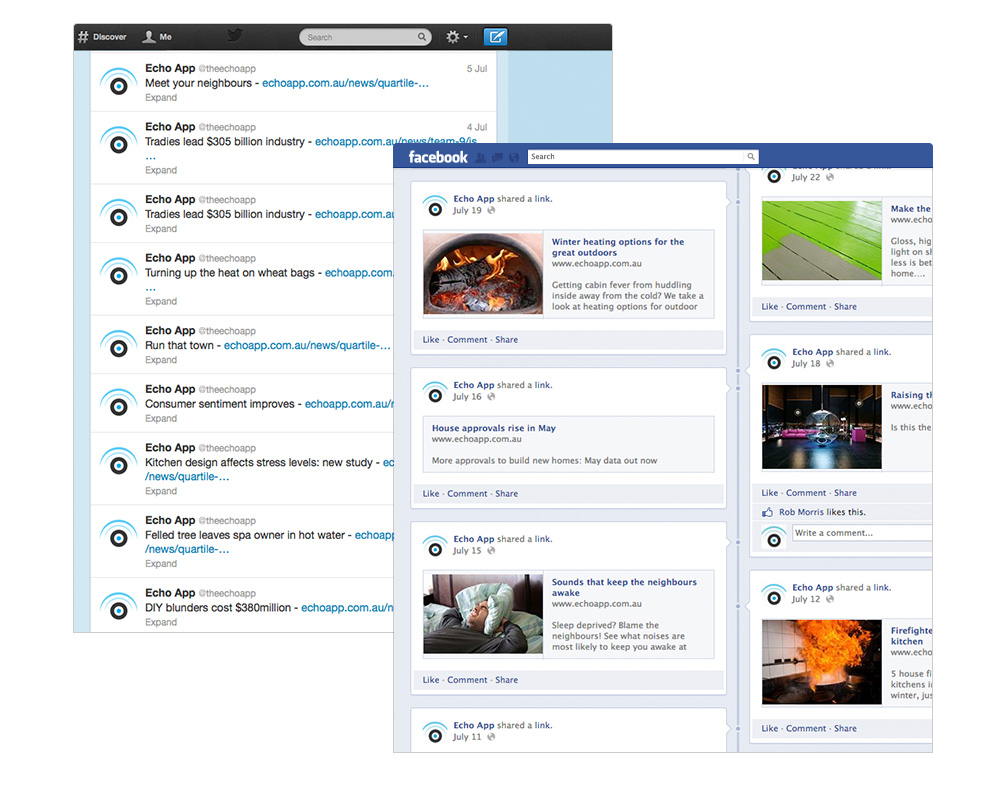
Task: Click the 'Write a comment...' field
Action: click(862, 533)
